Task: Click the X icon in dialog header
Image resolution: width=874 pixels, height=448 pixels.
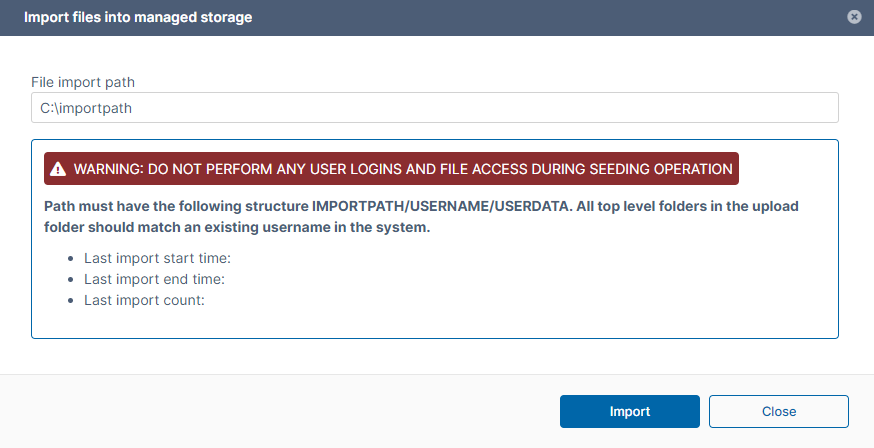Action: [x=854, y=17]
